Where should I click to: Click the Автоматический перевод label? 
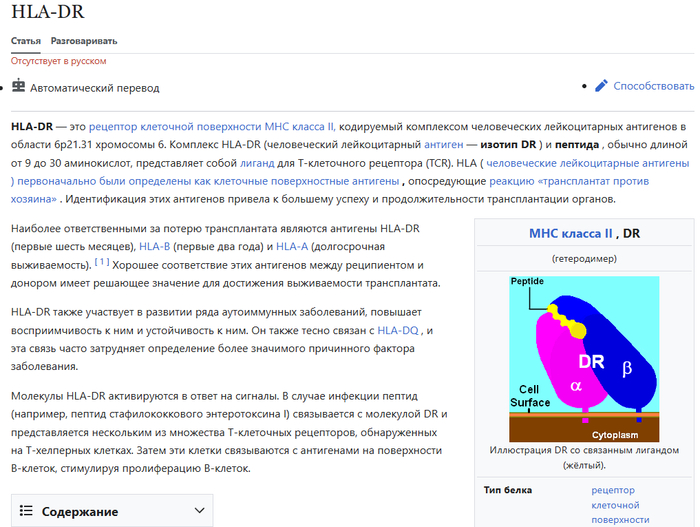pos(95,87)
